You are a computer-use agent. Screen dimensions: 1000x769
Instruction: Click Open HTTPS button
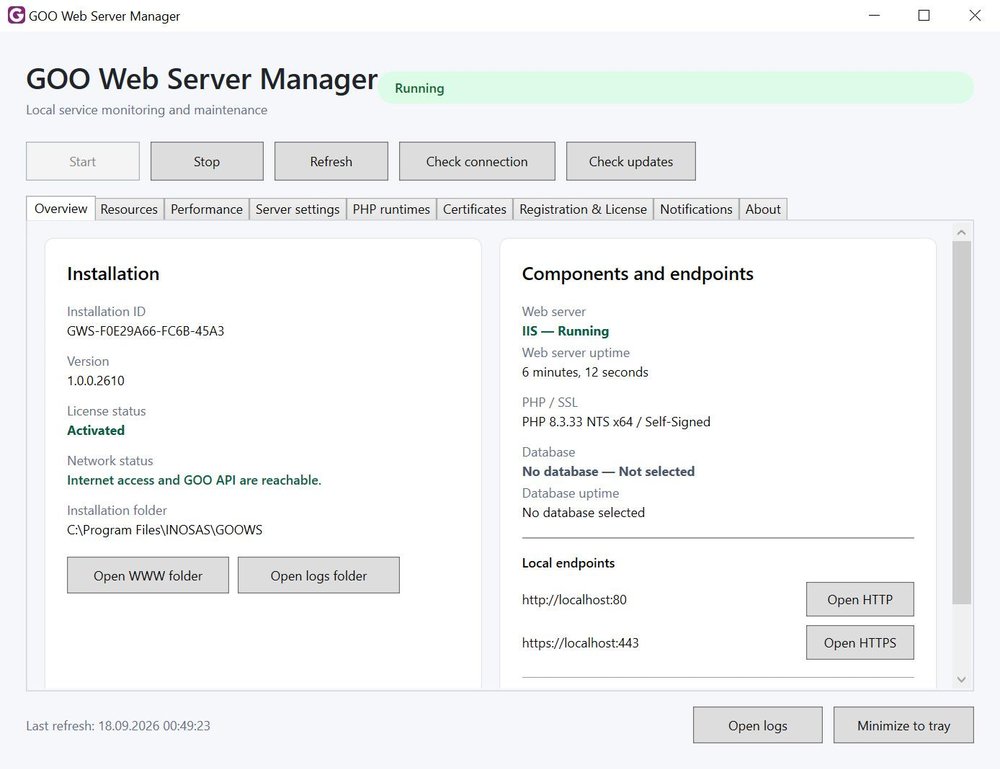(860, 643)
